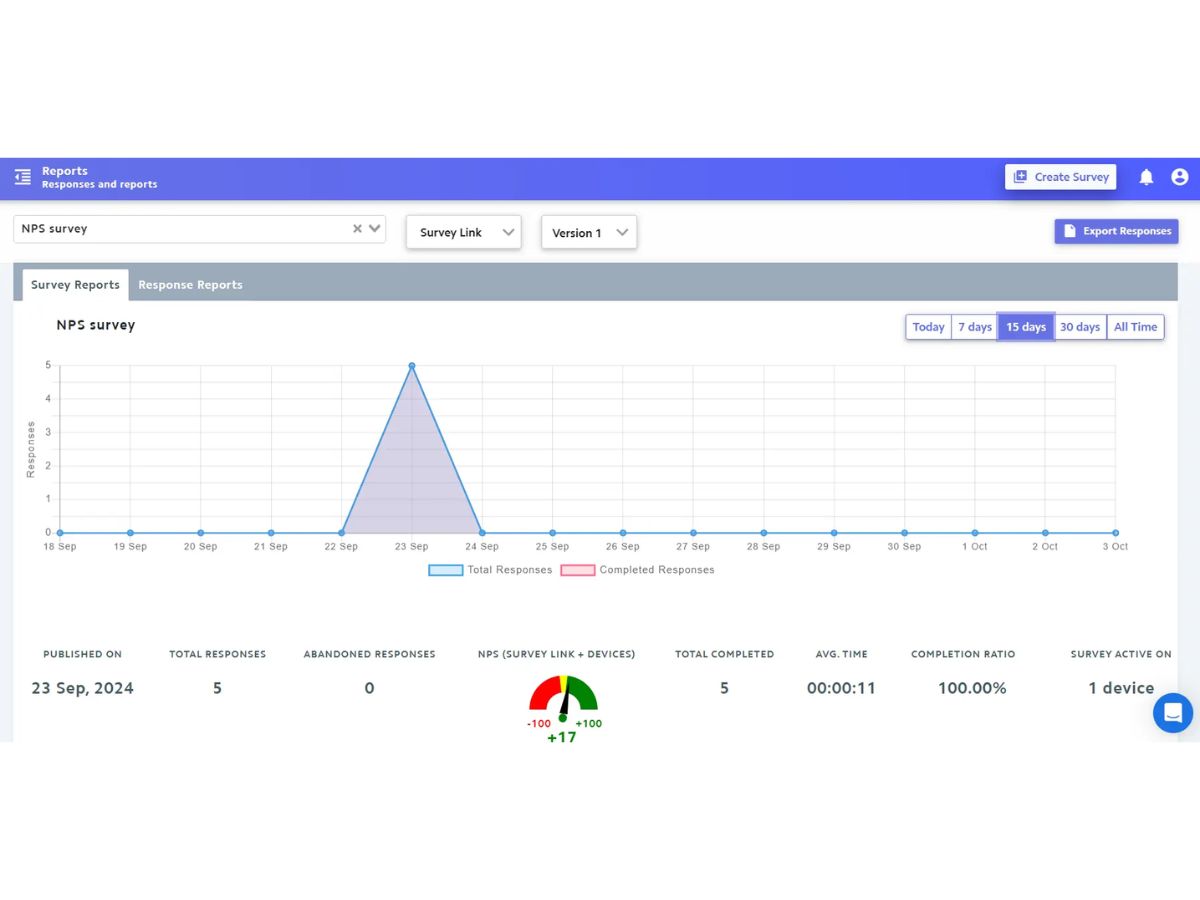Select the 15 days range

1026,327
